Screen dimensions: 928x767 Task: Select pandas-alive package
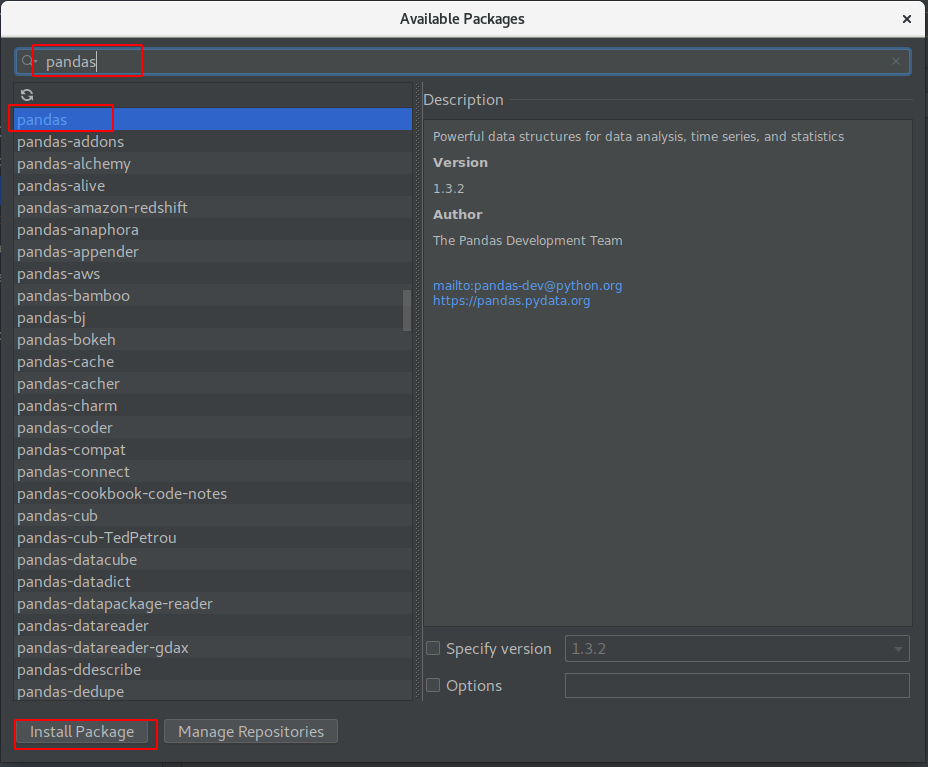[x=213, y=185]
